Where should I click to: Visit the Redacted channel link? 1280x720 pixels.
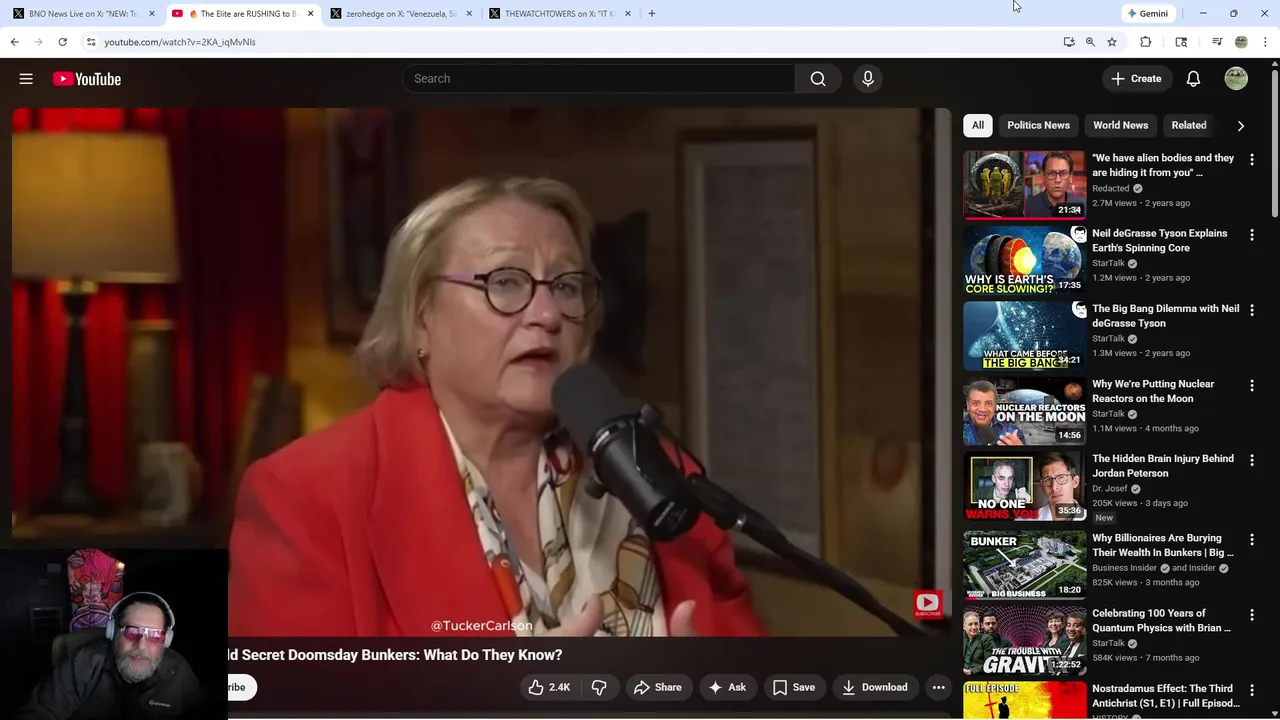pyautogui.click(x=1110, y=188)
